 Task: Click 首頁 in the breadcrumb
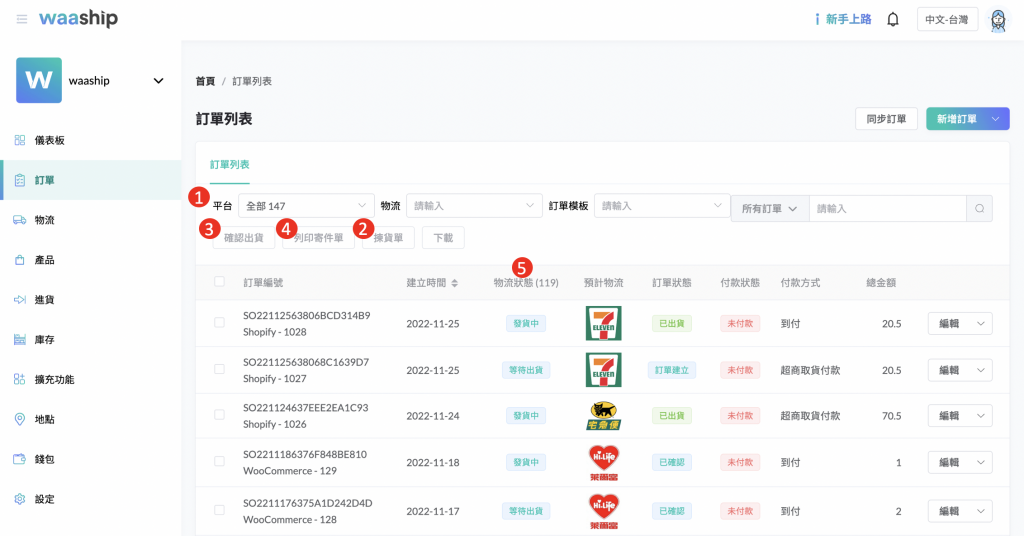pos(205,81)
